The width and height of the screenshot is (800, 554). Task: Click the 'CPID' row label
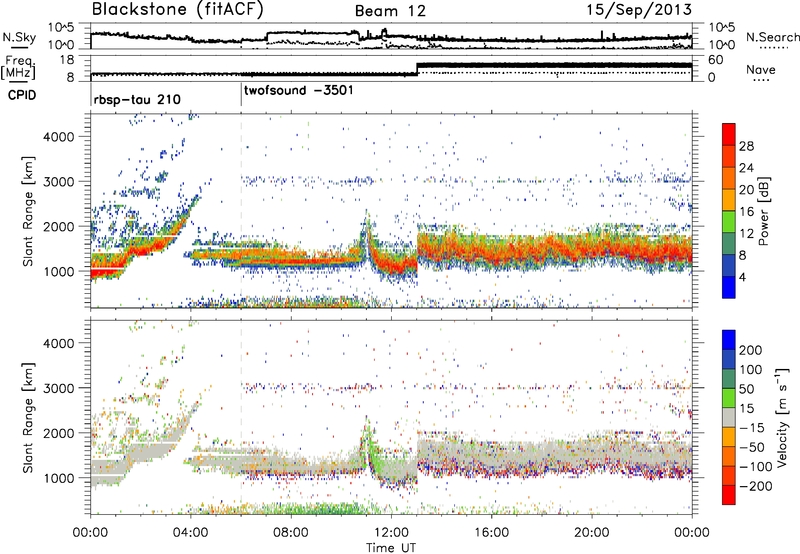click(22, 95)
